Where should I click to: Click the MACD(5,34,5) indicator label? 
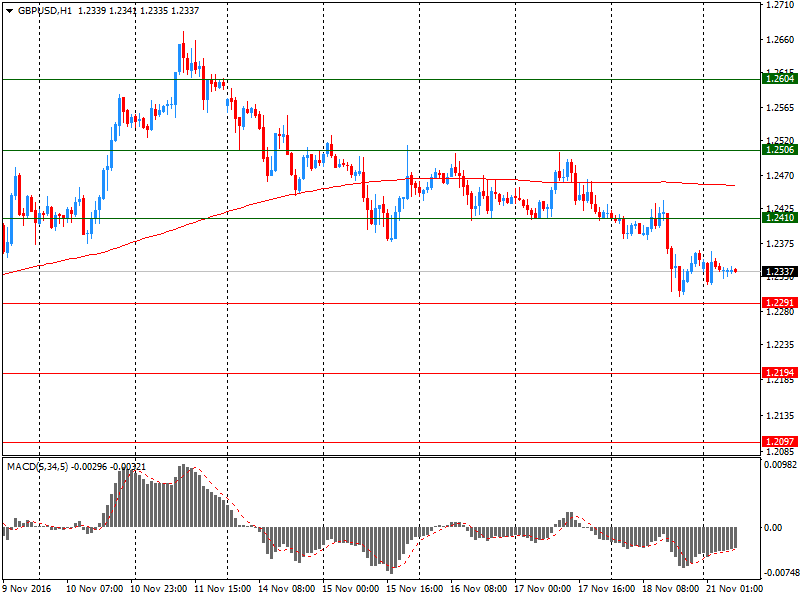tap(37, 467)
